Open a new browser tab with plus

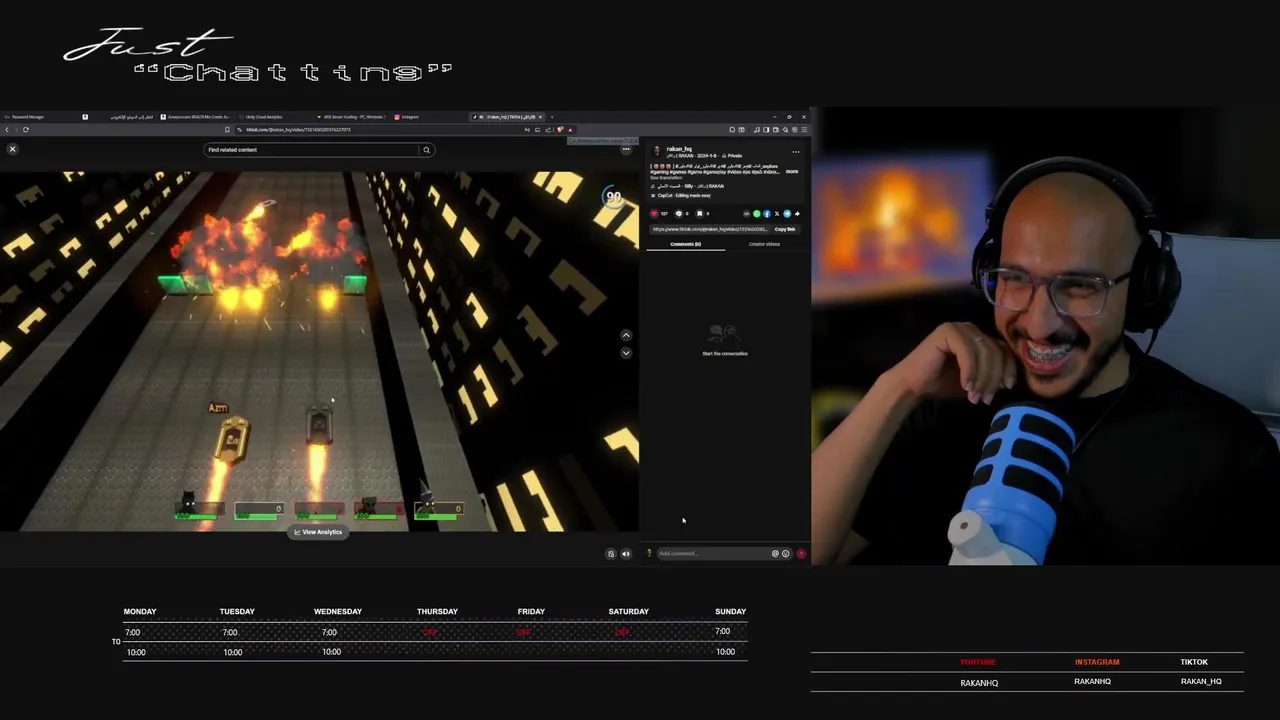point(552,117)
